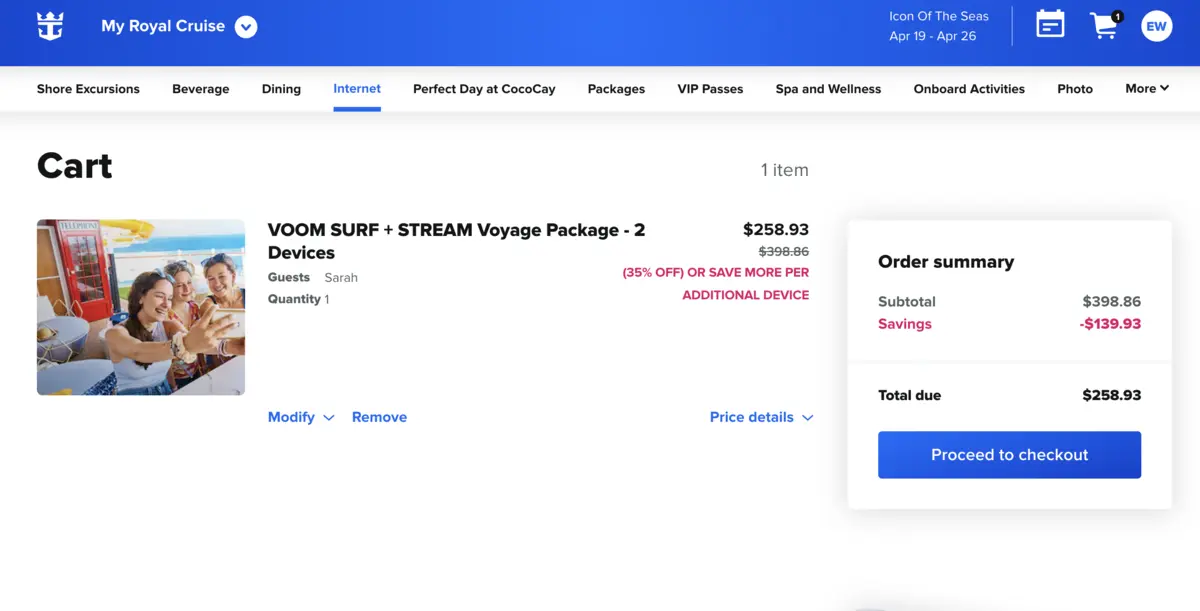
Task: Click the Subtotal value $398.86
Action: click(x=1112, y=301)
